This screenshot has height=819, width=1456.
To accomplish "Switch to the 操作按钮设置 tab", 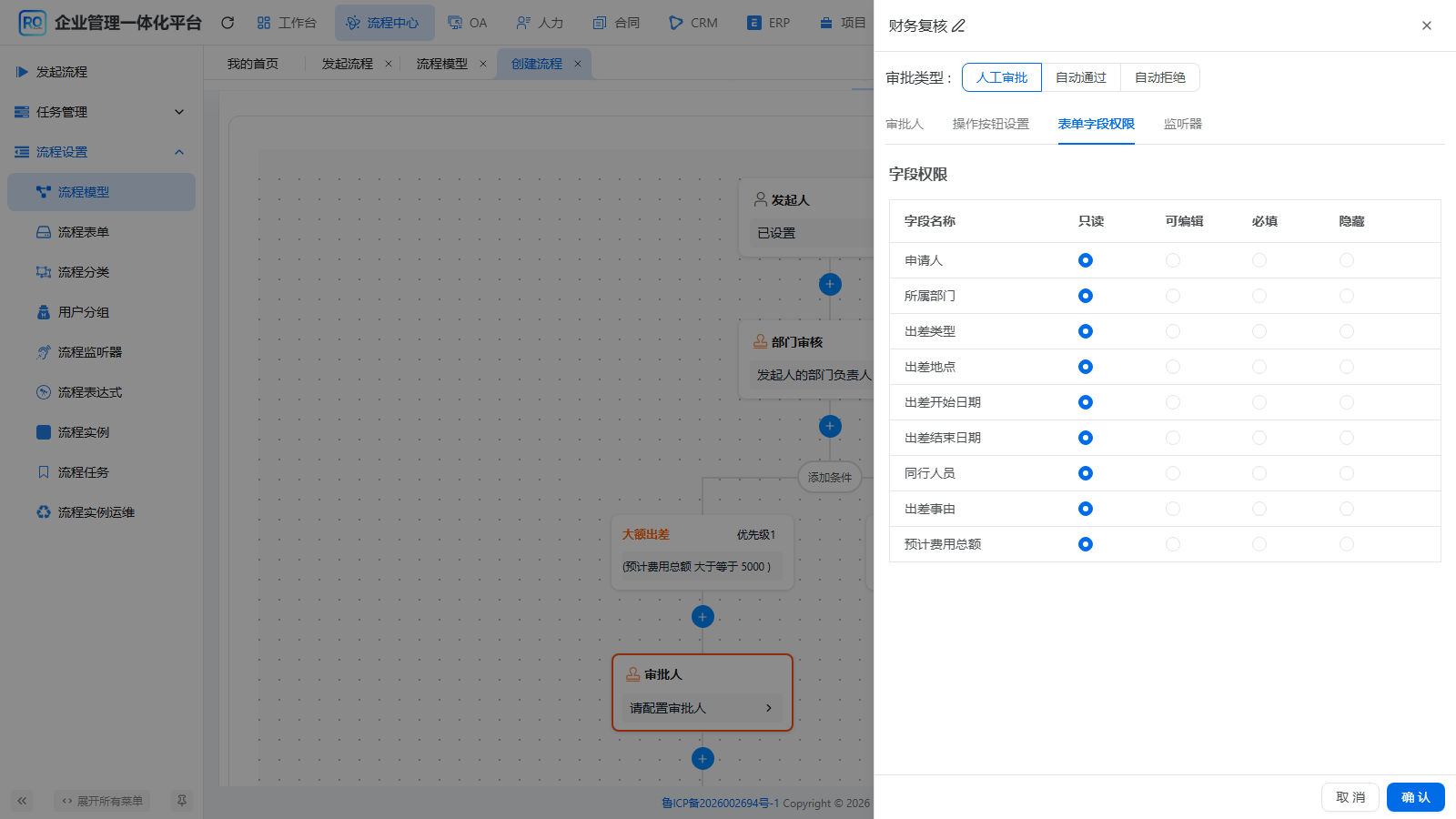I will click(x=991, y=124).
